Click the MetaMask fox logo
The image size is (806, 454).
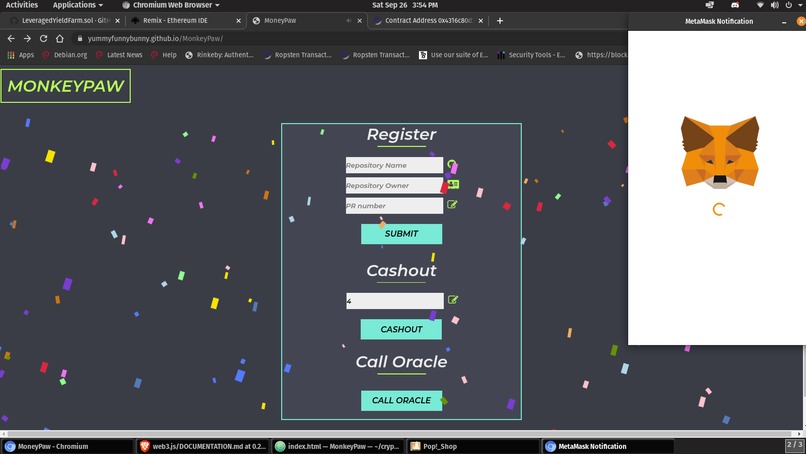coord(720,152)
